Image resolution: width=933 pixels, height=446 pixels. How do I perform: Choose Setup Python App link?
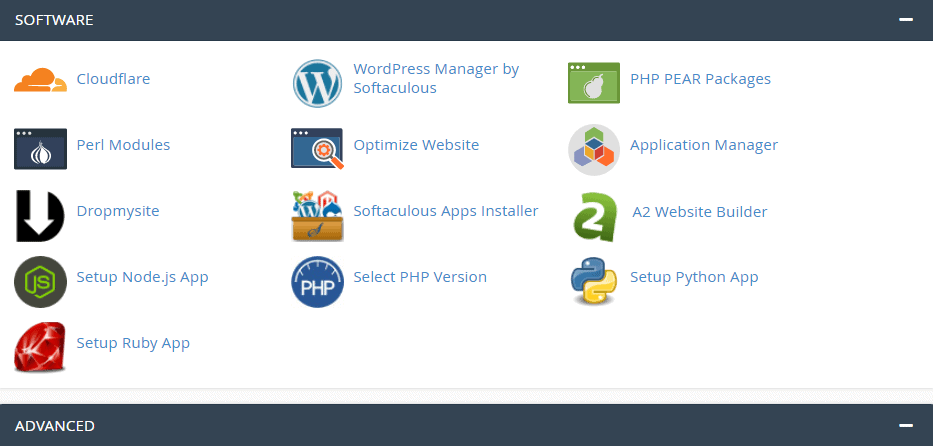click(x=694, y=277)
